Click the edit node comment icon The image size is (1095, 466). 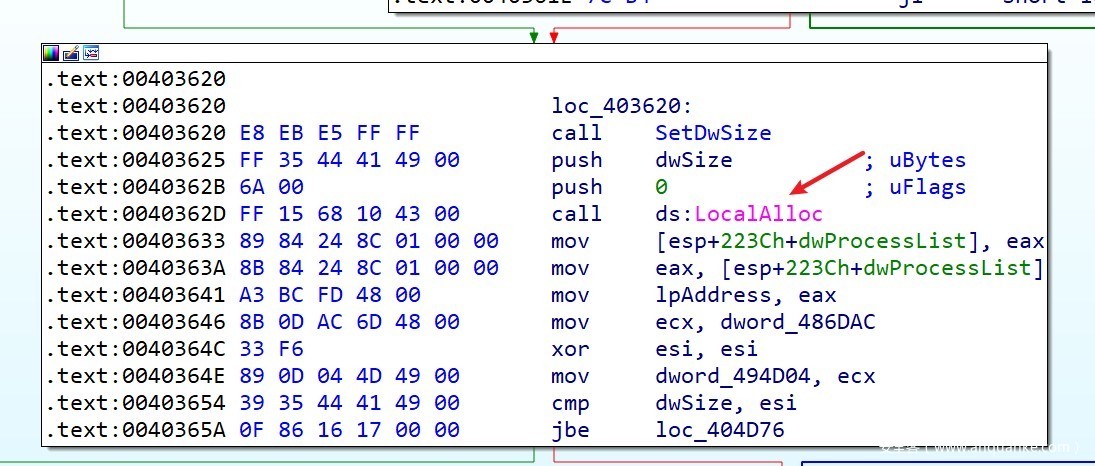(71, 52)
